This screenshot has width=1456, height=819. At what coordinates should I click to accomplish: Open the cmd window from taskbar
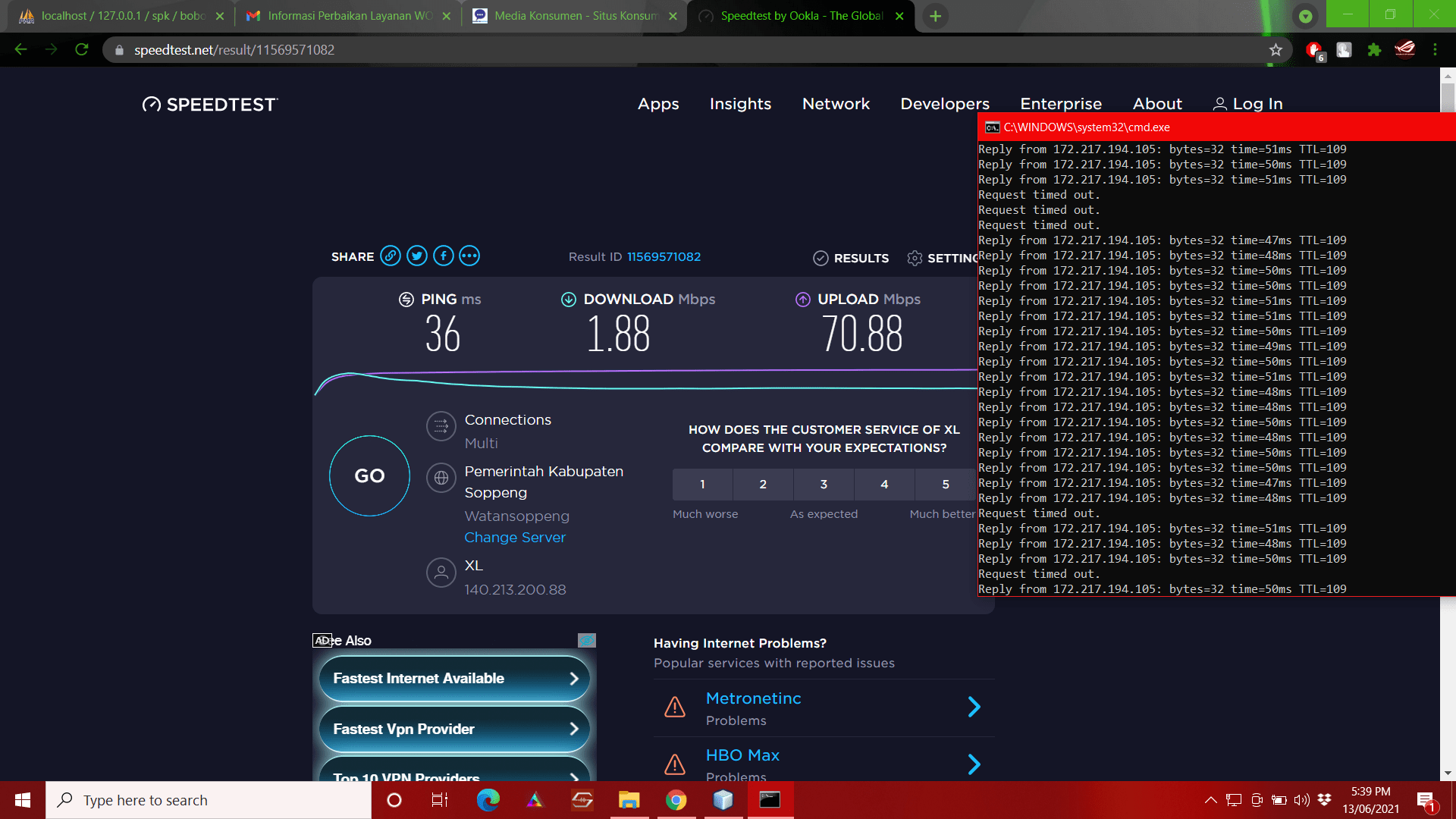(770, 800)
